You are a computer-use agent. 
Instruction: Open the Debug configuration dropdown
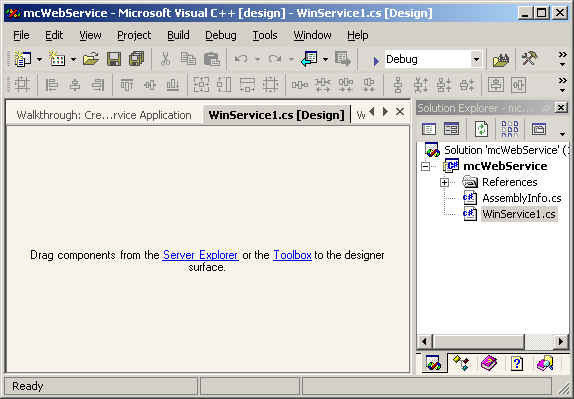pos(476,59)
